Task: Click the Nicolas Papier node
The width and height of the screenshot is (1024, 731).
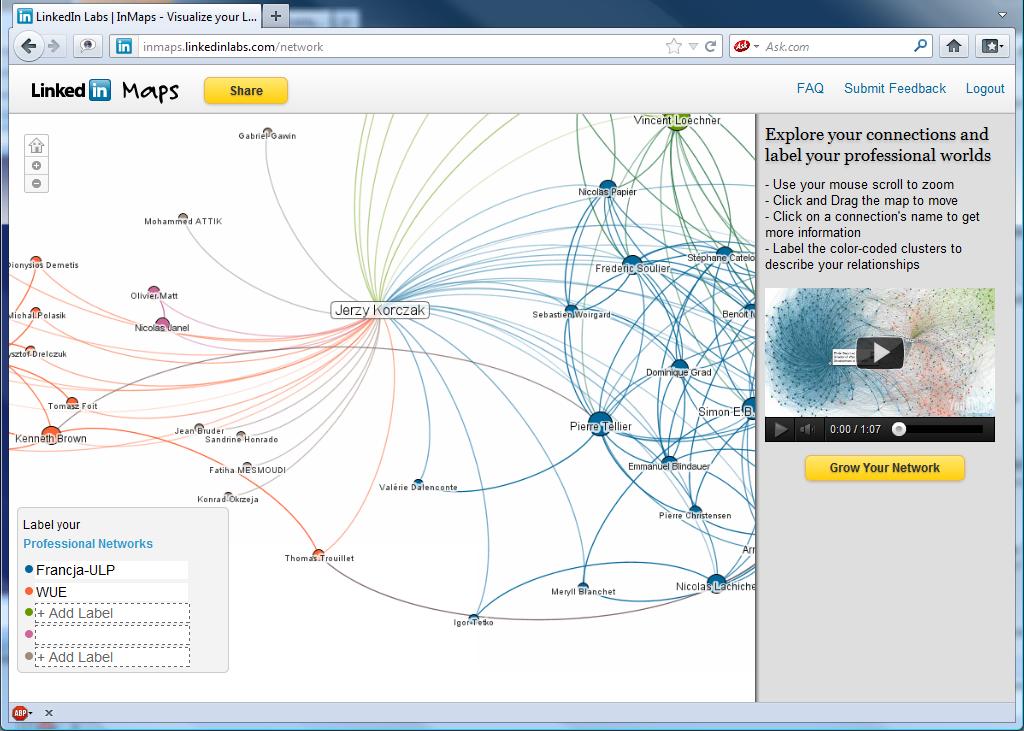Action: pyautogui.click(x=607, y=187)
